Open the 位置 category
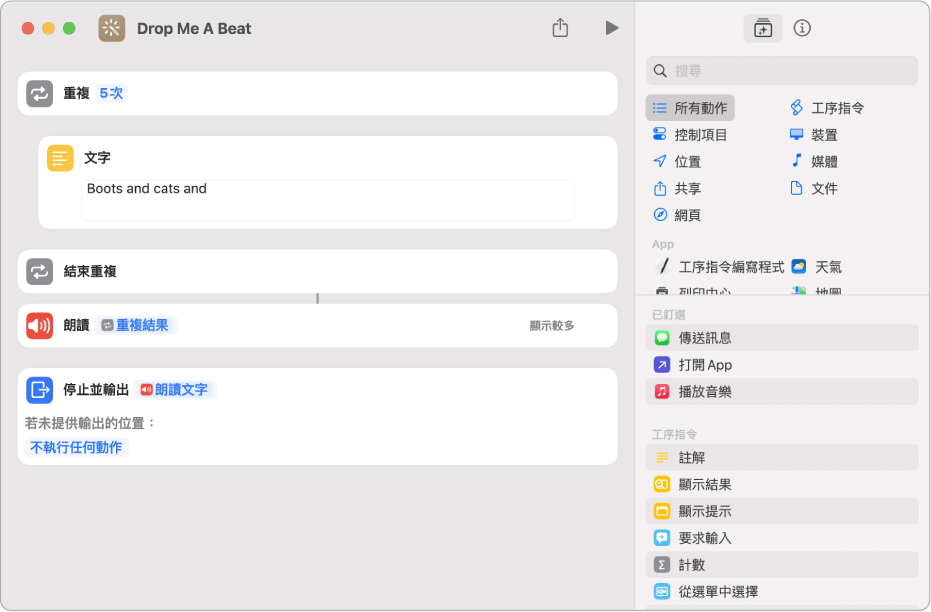Viewport: 931px width, 612px height. pos(677,161)
